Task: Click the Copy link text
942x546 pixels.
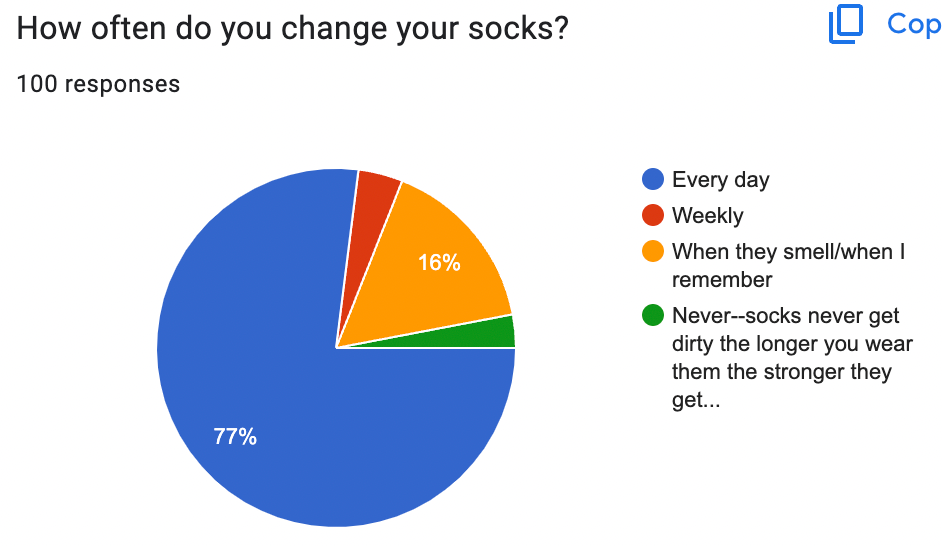Action: [914, 24]
